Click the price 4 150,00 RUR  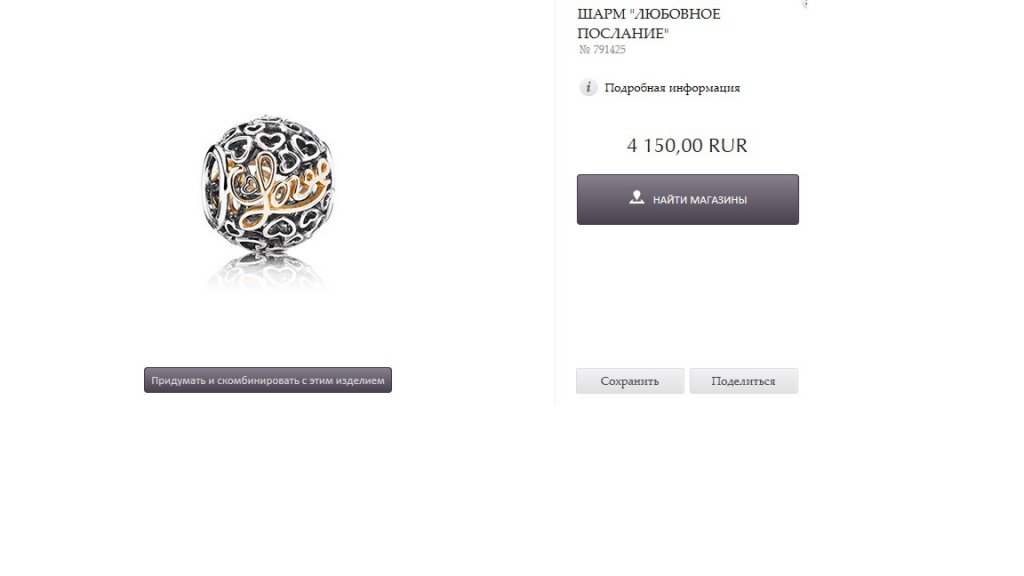coord(687,145)
